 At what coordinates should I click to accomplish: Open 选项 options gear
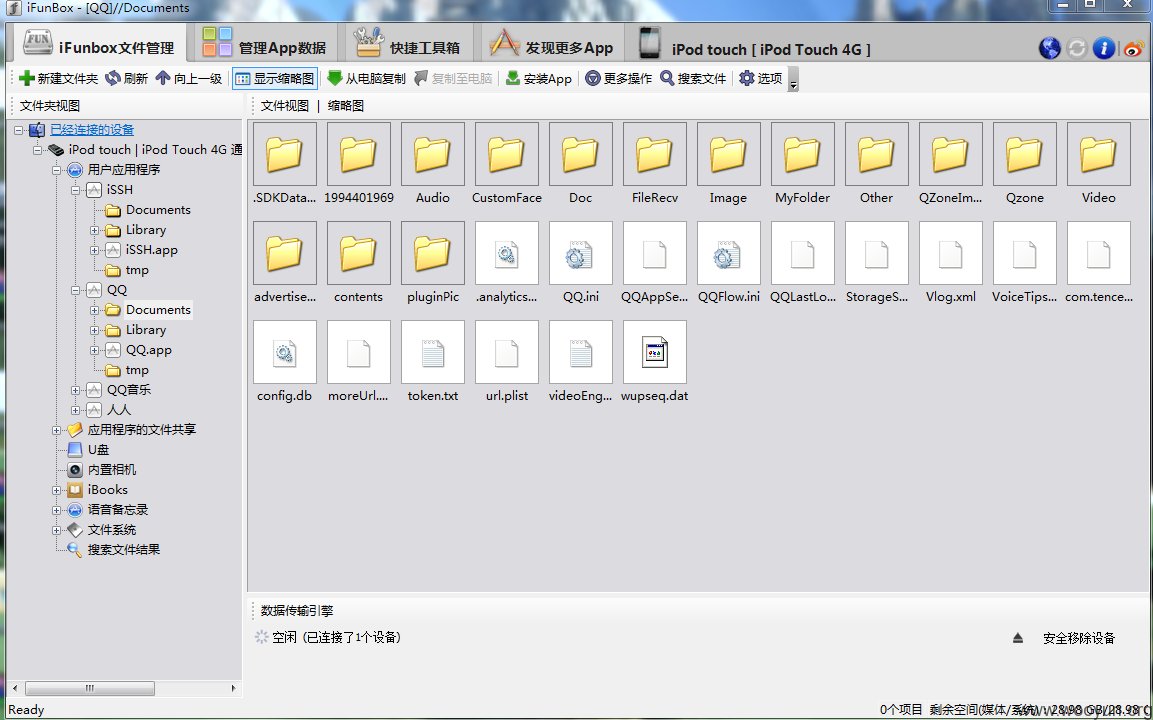[x=760, y=78]
